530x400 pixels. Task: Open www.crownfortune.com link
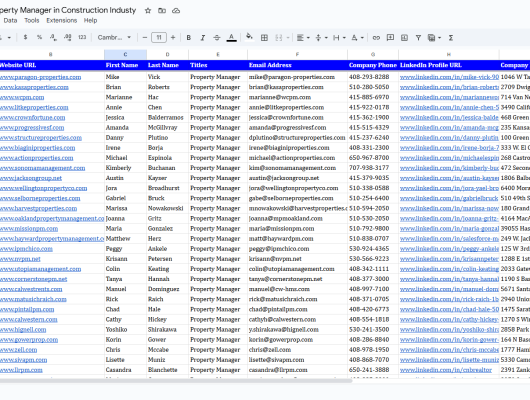click(x=32, y=118)
